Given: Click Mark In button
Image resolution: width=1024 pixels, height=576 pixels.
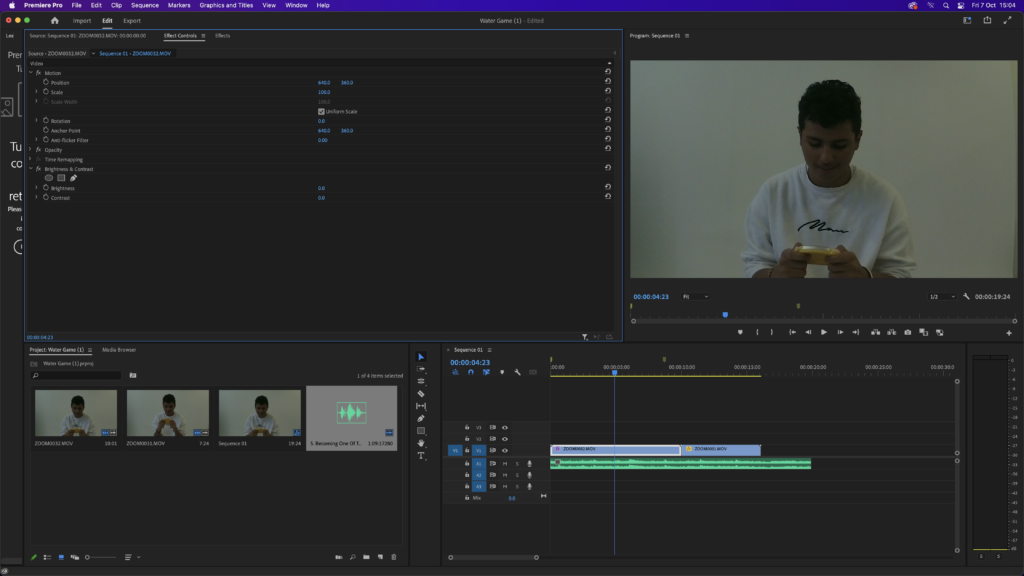Looking at the screenshot, I should [x=757, y=332].
